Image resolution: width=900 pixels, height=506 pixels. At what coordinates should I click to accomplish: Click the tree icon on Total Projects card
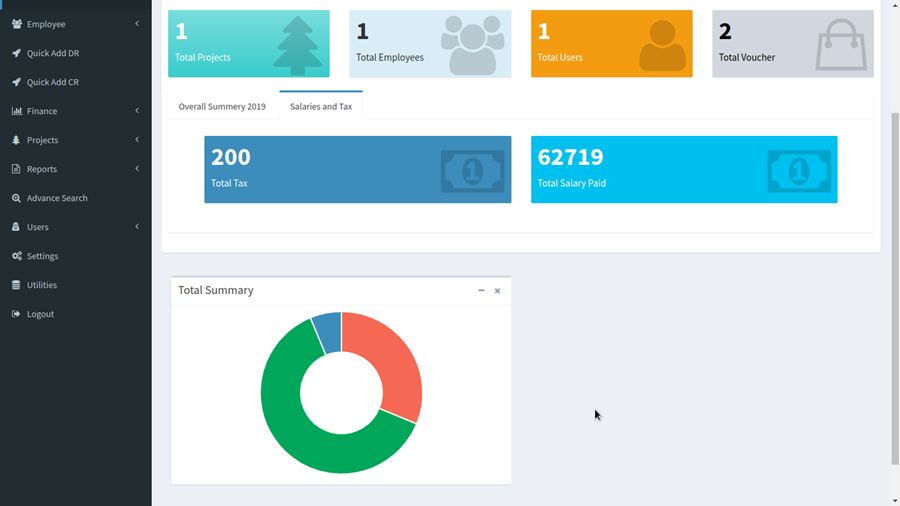(297, 45)
